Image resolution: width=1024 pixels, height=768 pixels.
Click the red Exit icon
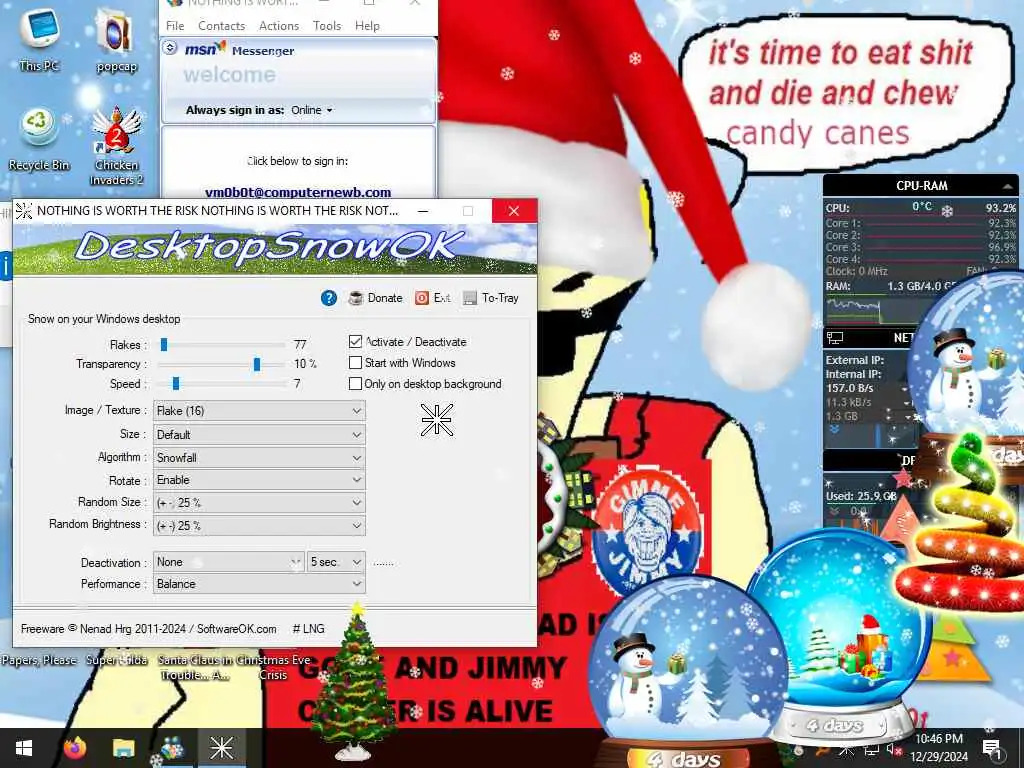pos(422,298)
